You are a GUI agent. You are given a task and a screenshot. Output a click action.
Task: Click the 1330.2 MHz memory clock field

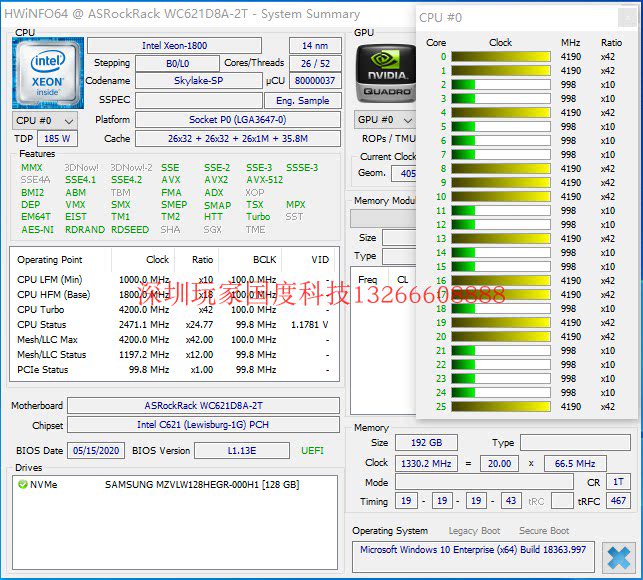click(x=426, y=464)
